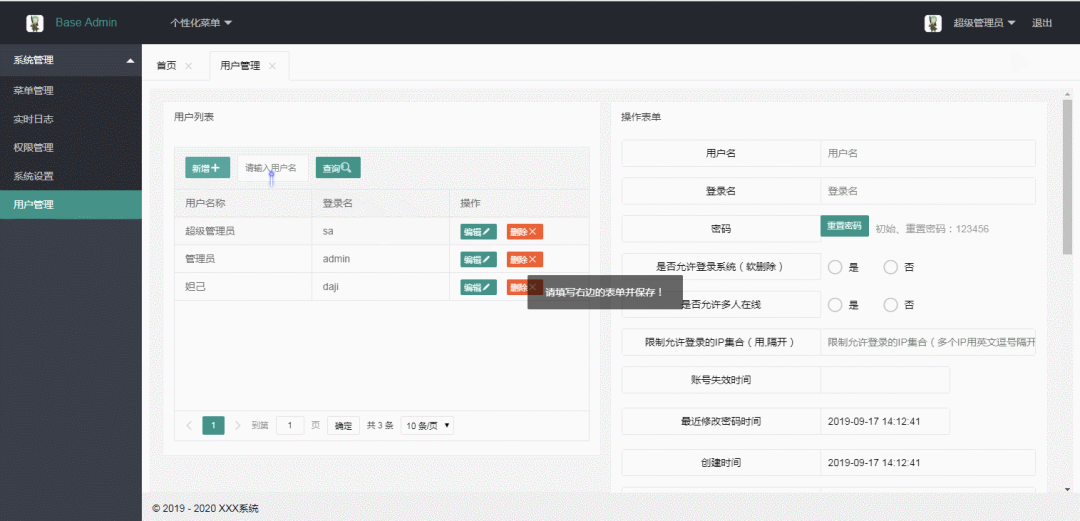This screenshot has height=521, width=1080.
Task: Delete the 管理员 admin row
Action: (x=525, y=260)
